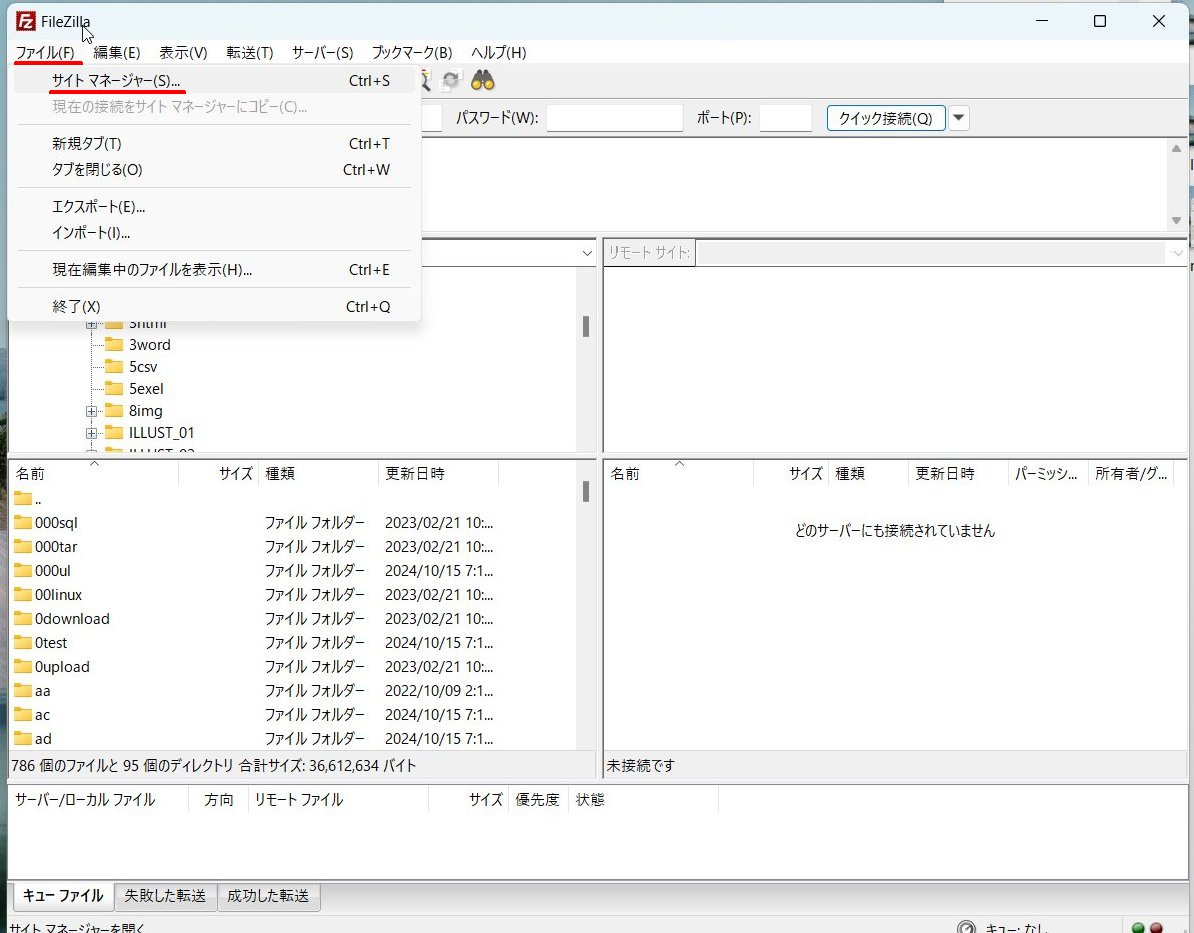Image resolution: width=1194 pixels, height=933 pixels.
Task: Sort remote list by 所有者/グ... column header
Action: pyautogui.click(x=1131, y=474)
